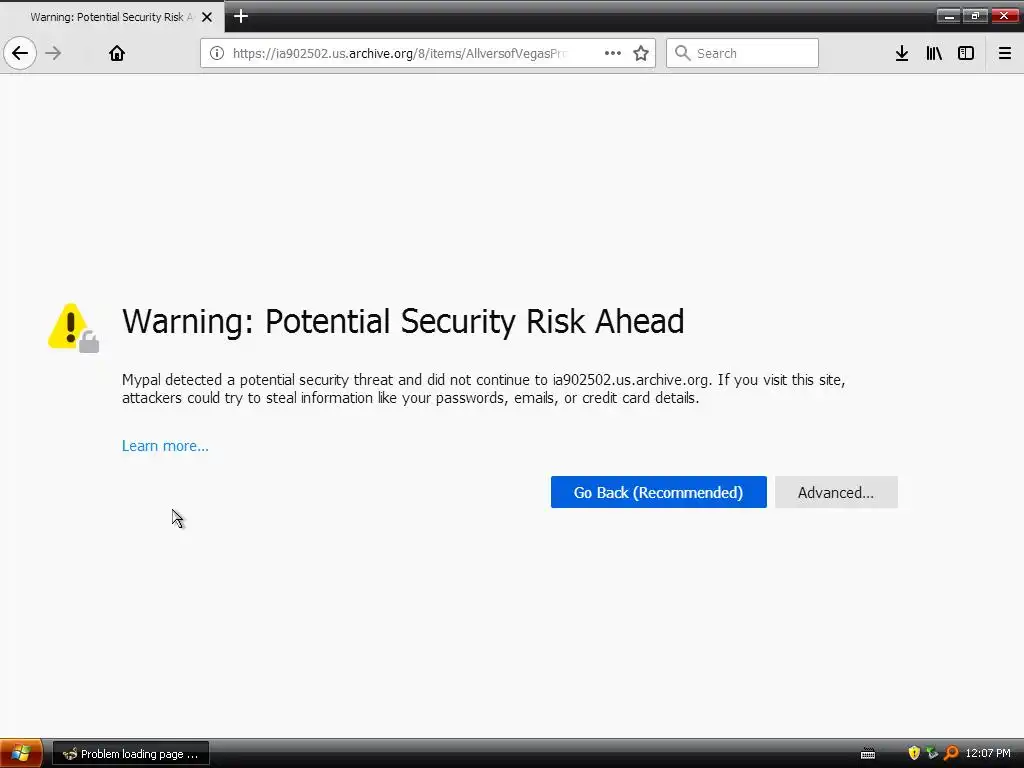1024x768 pixels.
Task: Open page actions three-dot menu
Action: [x=613, y=53]
